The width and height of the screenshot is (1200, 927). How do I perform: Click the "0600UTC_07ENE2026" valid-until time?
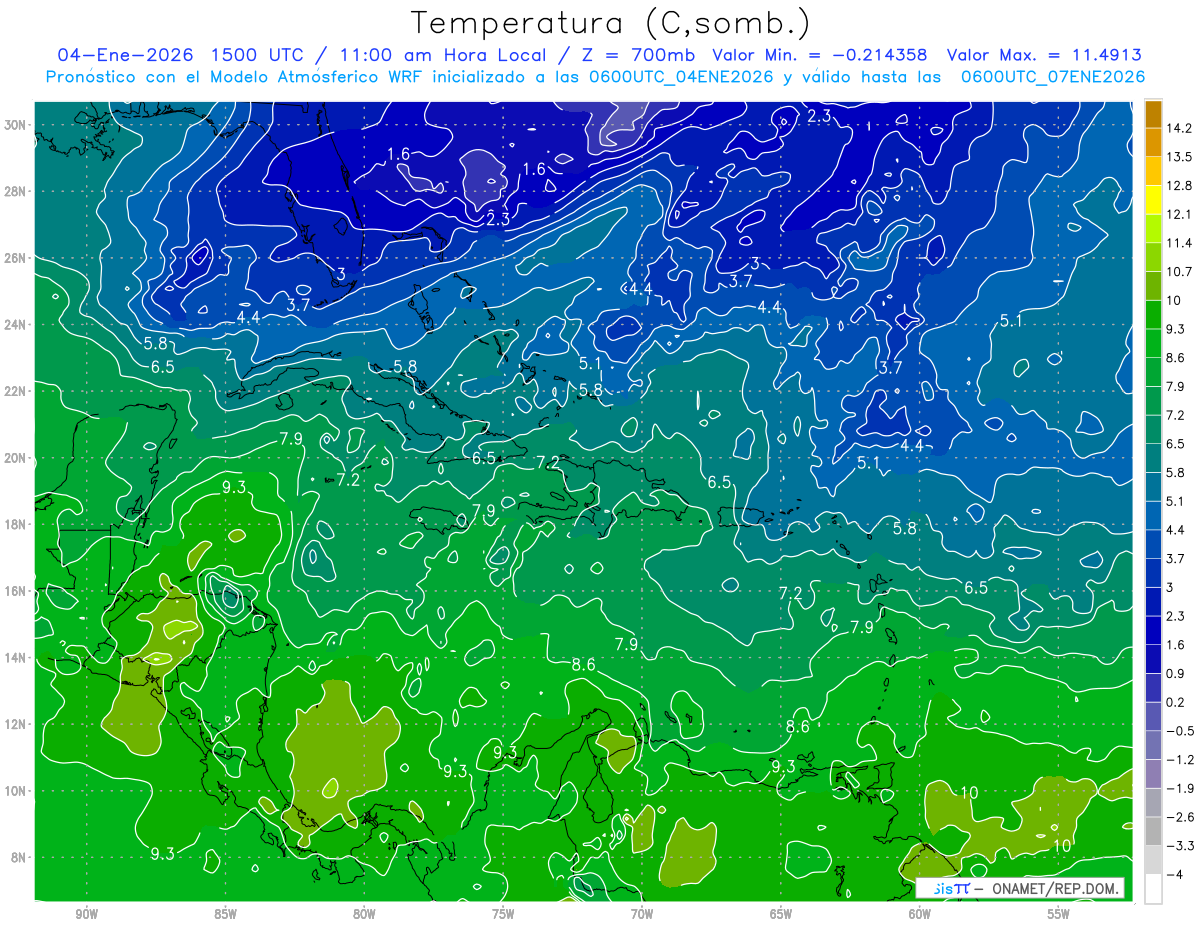1053,77
